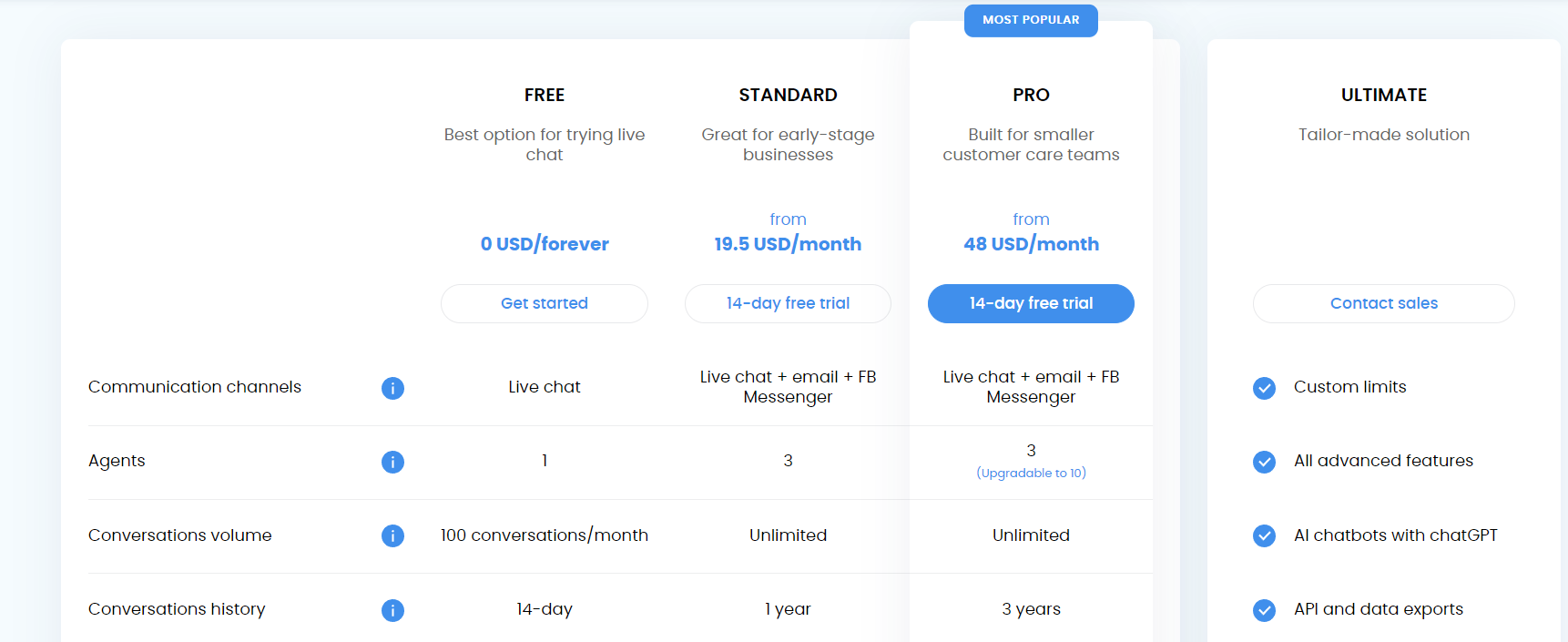Viewport: 1568px width, 642px height.
Task: Click the info icon beside Conversations volume
Action: 392,536
